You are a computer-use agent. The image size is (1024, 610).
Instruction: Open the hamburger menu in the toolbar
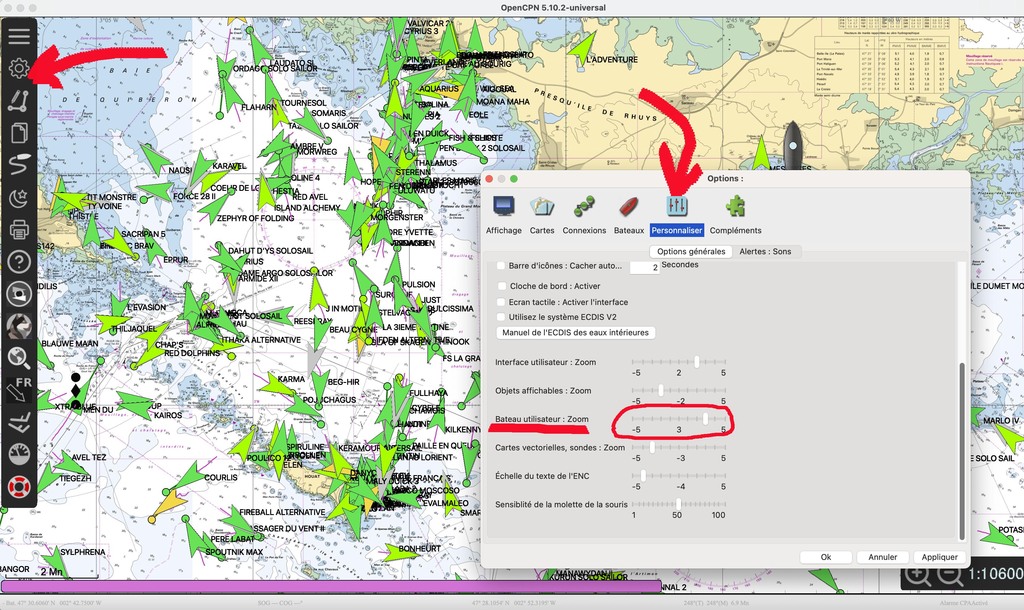19,35
